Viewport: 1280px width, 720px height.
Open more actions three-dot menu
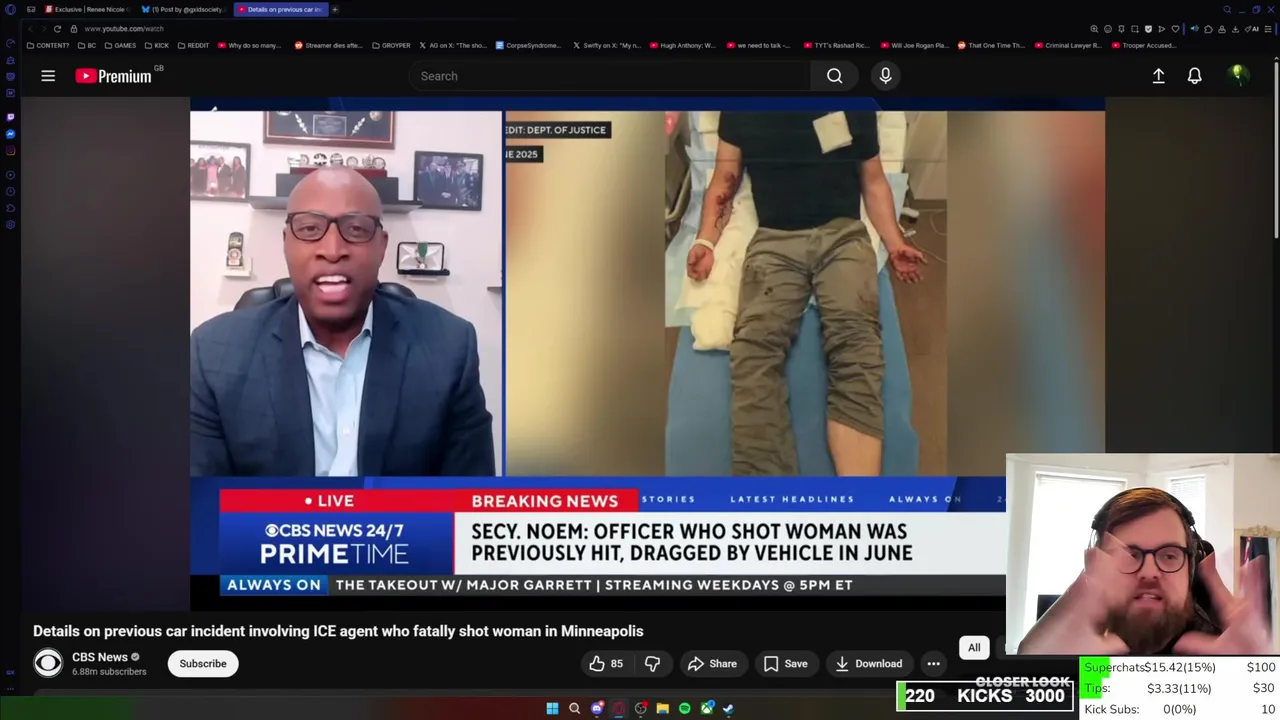[x=933, y=664]
